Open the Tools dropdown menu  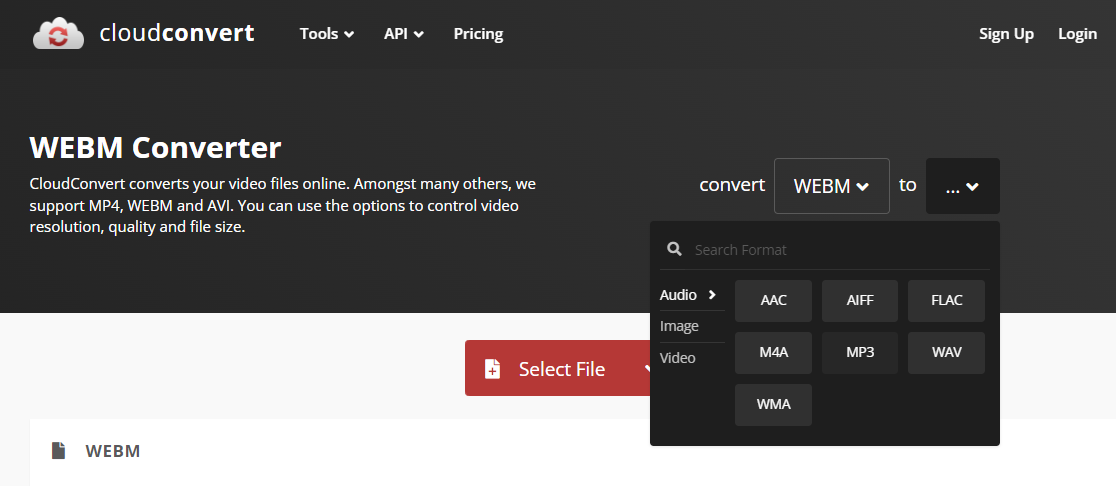[327, 33]
